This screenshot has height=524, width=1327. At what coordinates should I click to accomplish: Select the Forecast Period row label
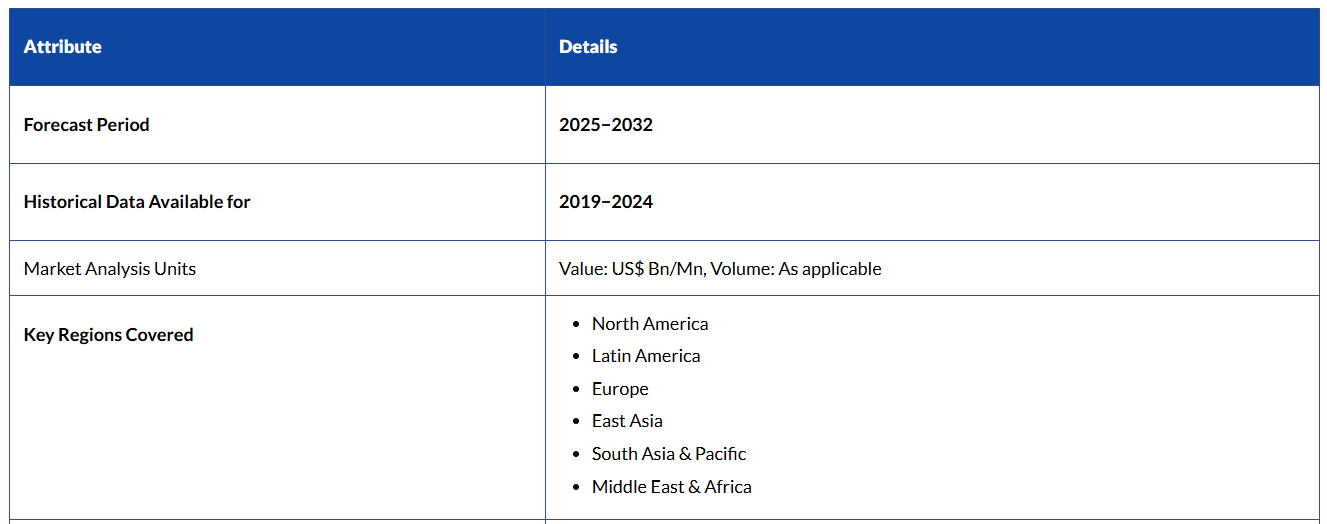(87, 125)
